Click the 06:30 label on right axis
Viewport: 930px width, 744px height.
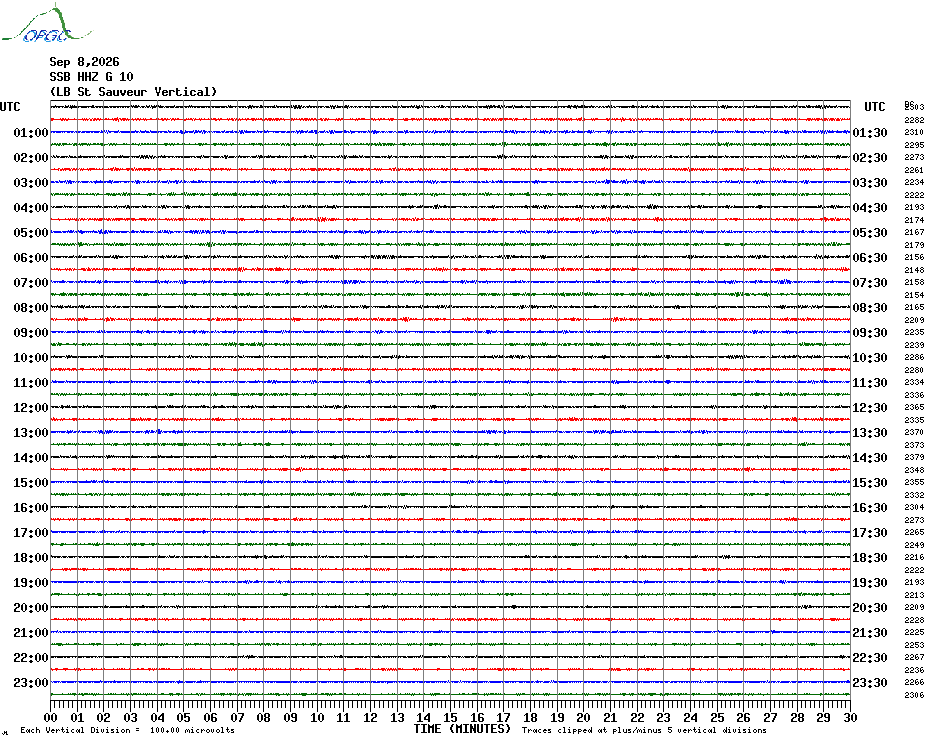click(x=870, y=258)
